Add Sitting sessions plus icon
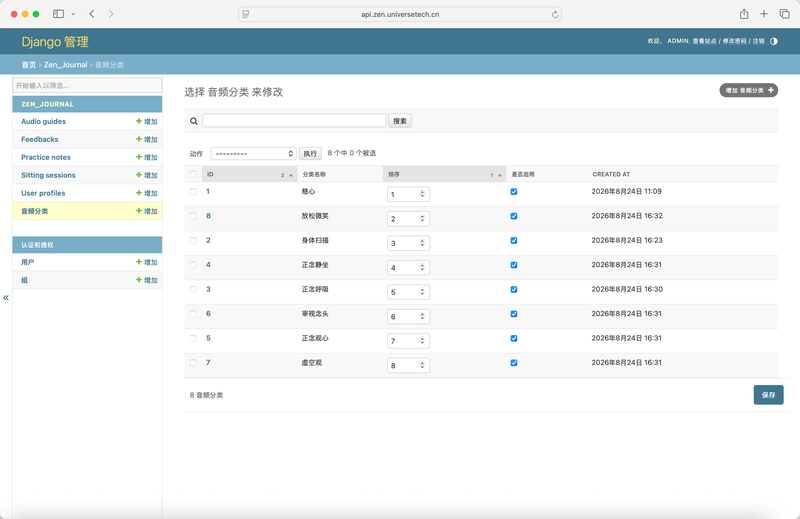The image size is (800, 519). [139, 175]
